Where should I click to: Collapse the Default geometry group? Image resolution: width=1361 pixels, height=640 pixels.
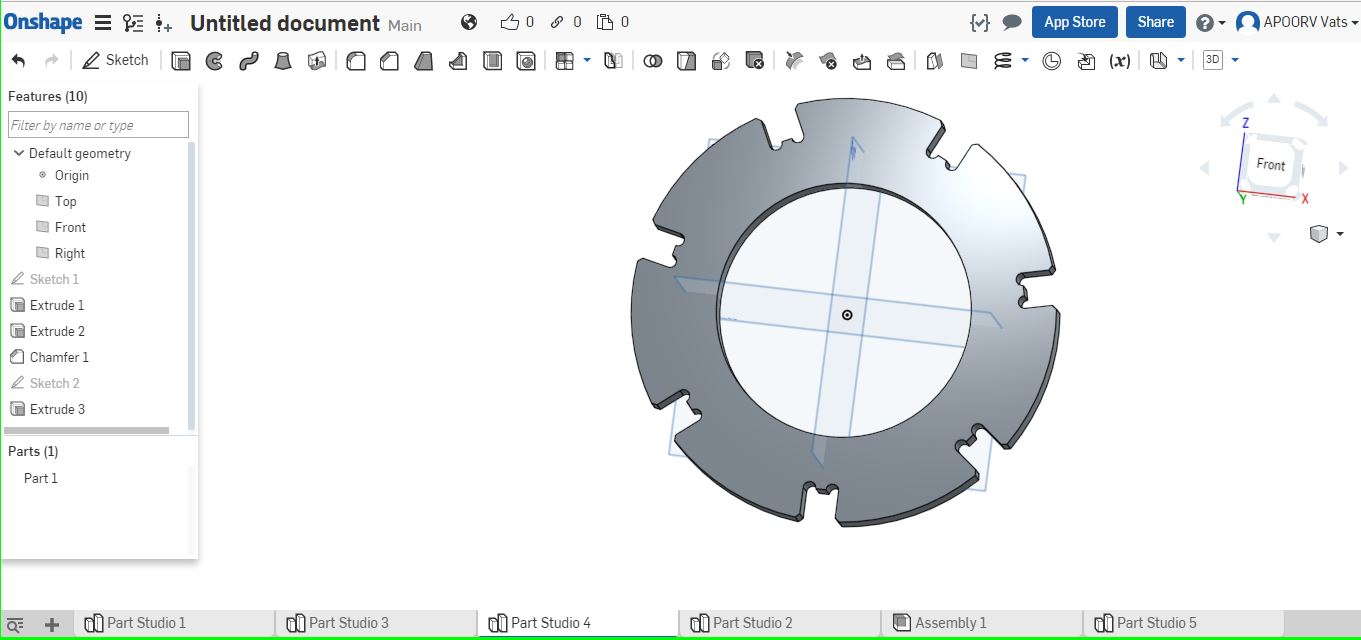point(19,153)
